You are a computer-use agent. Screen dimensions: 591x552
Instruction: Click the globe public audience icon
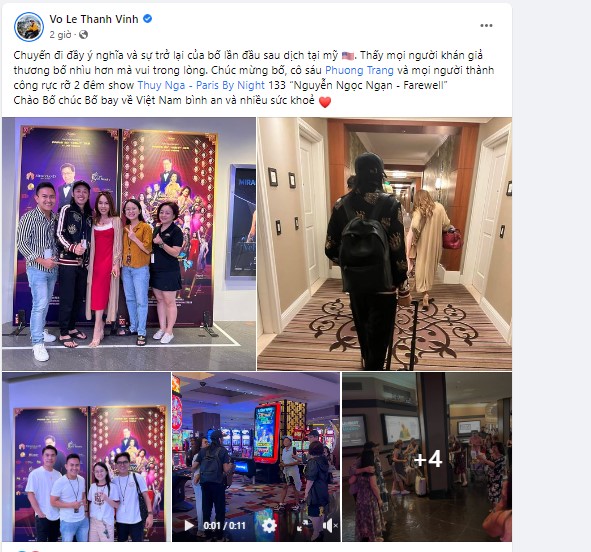(83, 35)
